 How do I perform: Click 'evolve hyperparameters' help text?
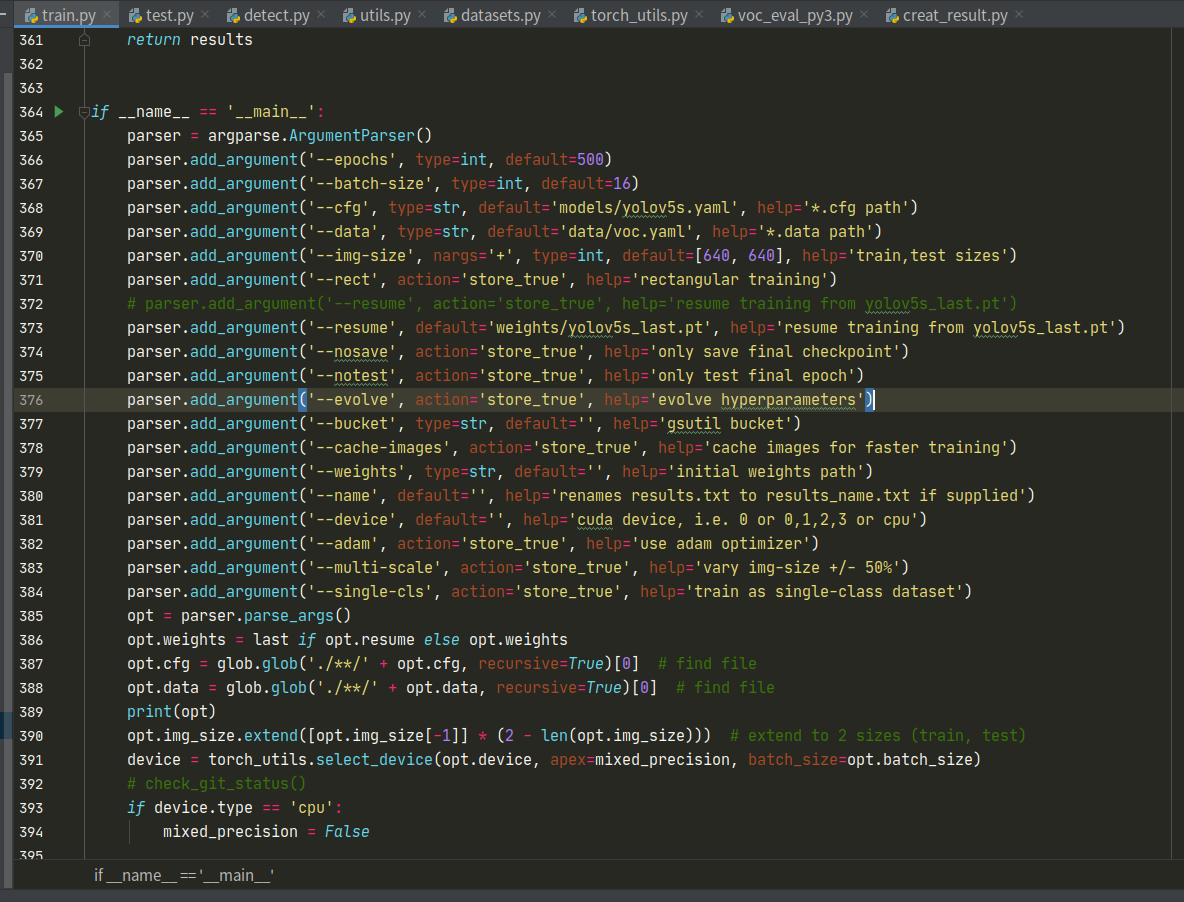click(x=757, y=400)
